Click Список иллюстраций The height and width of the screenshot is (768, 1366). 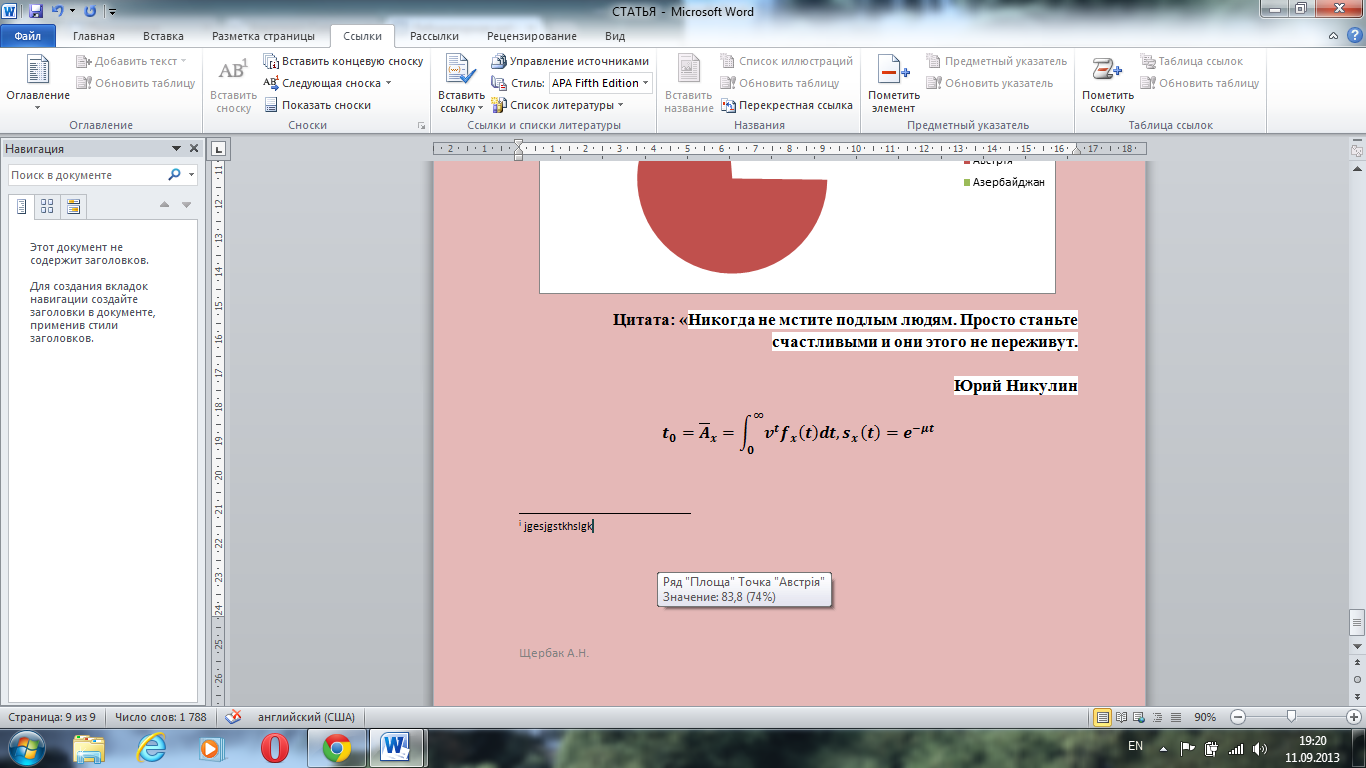pyautogui.click(x=786, y=61)
